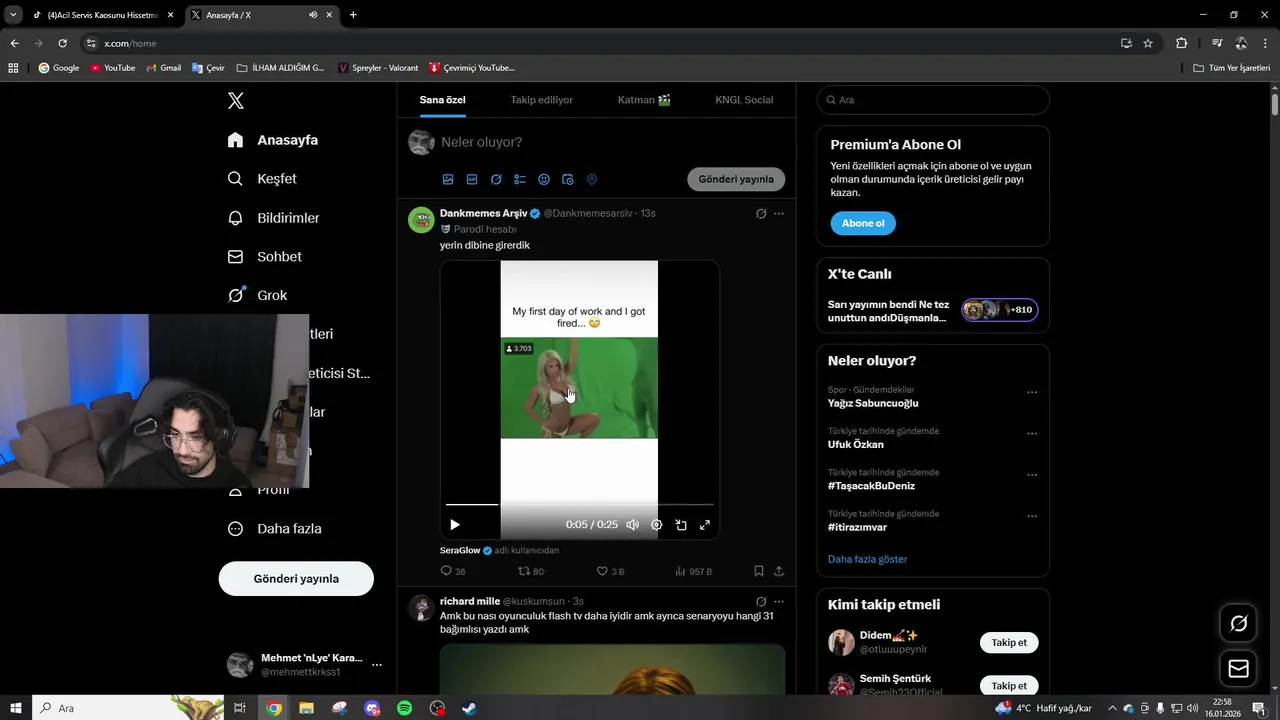This screenshot has height=720, width=1280.
Task: Open Spotify from Windows taskbar
Action: (x=404, y=708)
